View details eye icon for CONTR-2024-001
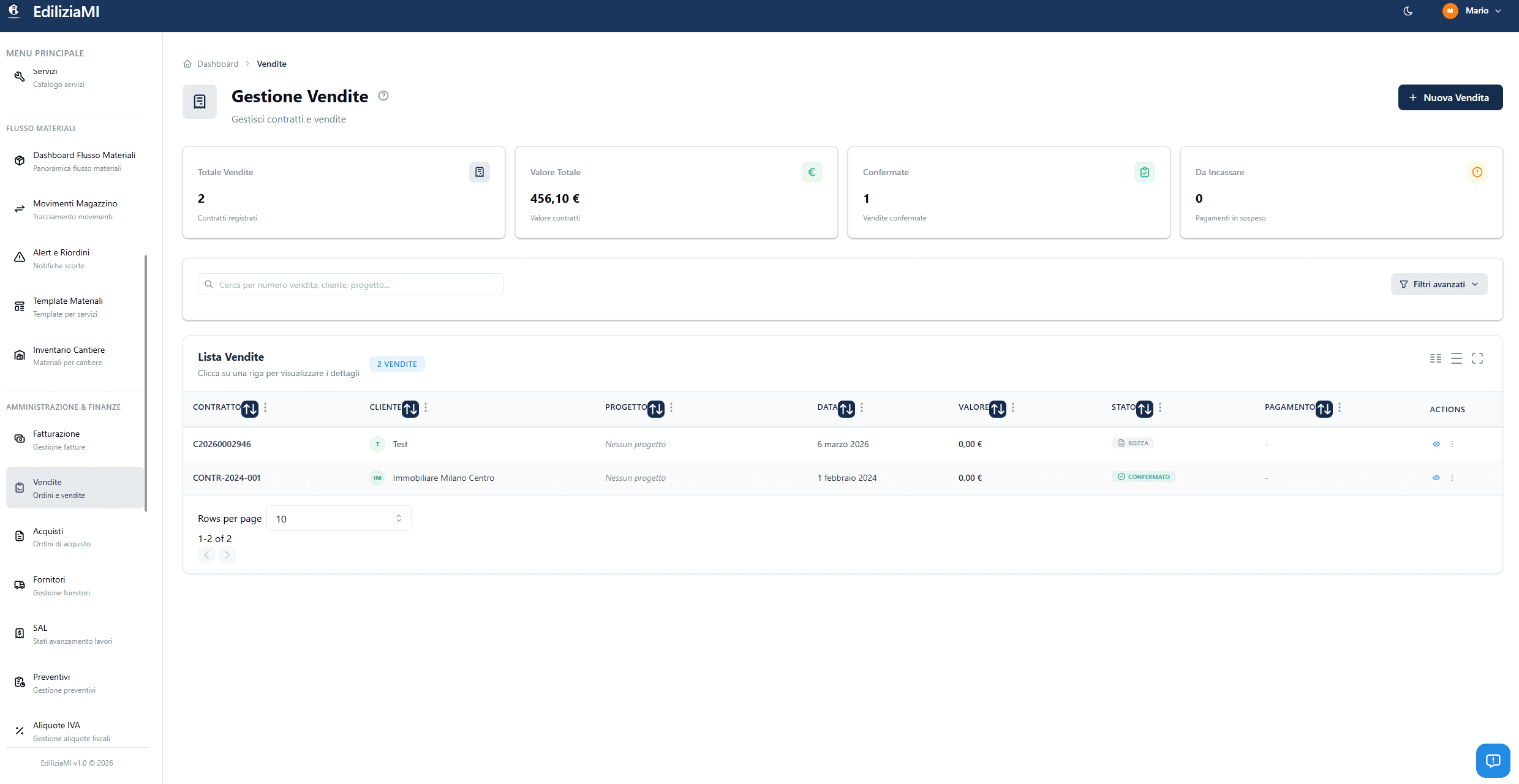Viewport: 1519px width, 784px height. pos(1436,478)
